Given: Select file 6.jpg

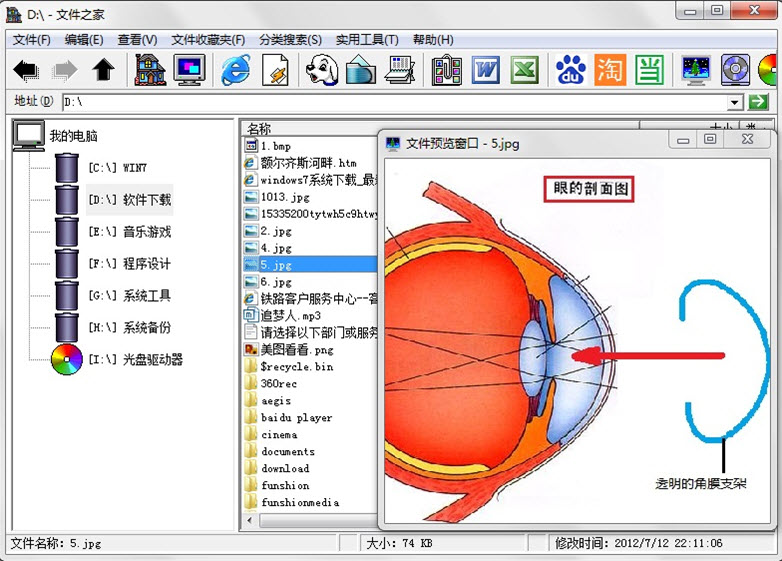Looking at the screenshot, I should tap(276, 282).
